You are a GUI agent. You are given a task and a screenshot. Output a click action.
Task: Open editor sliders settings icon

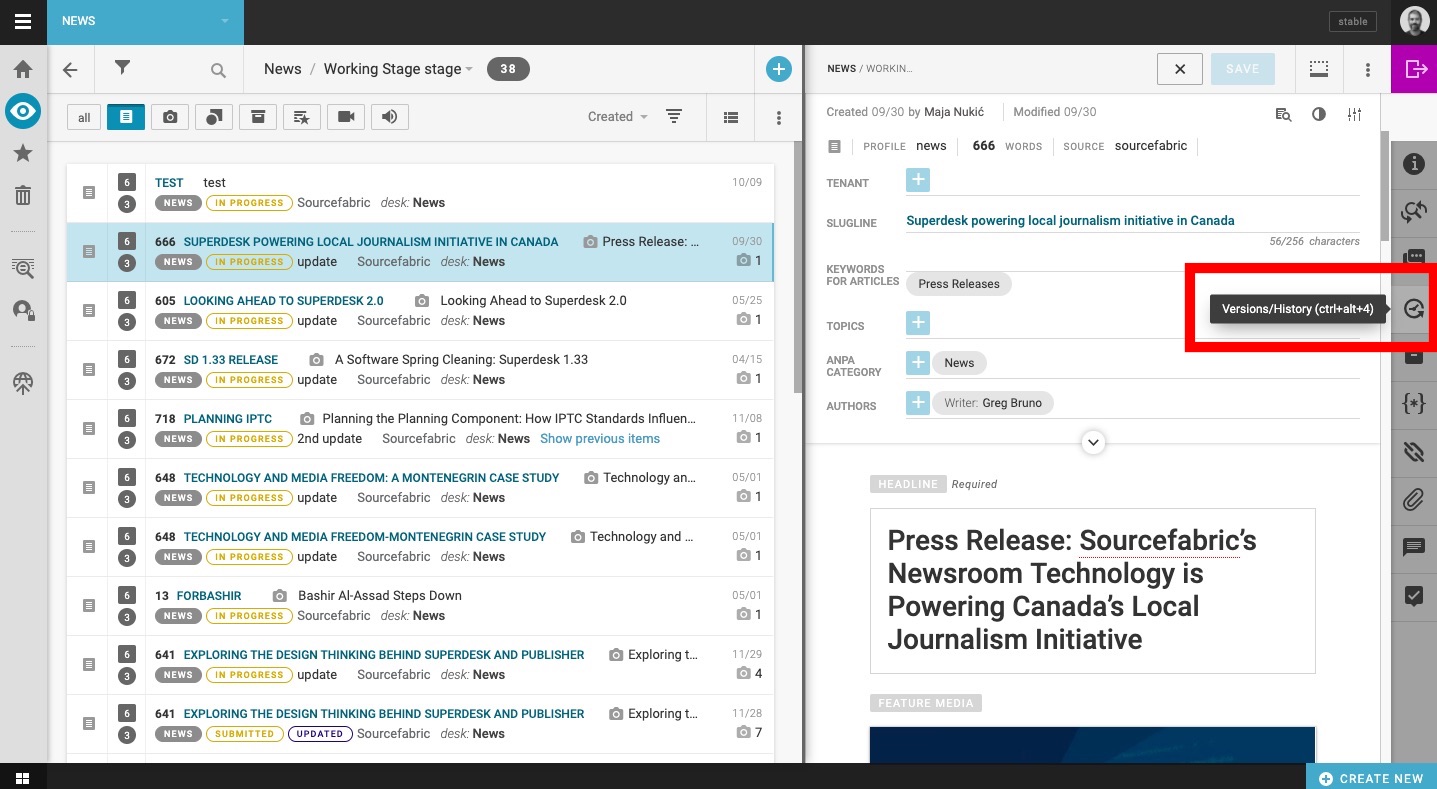click(1354, 114)
